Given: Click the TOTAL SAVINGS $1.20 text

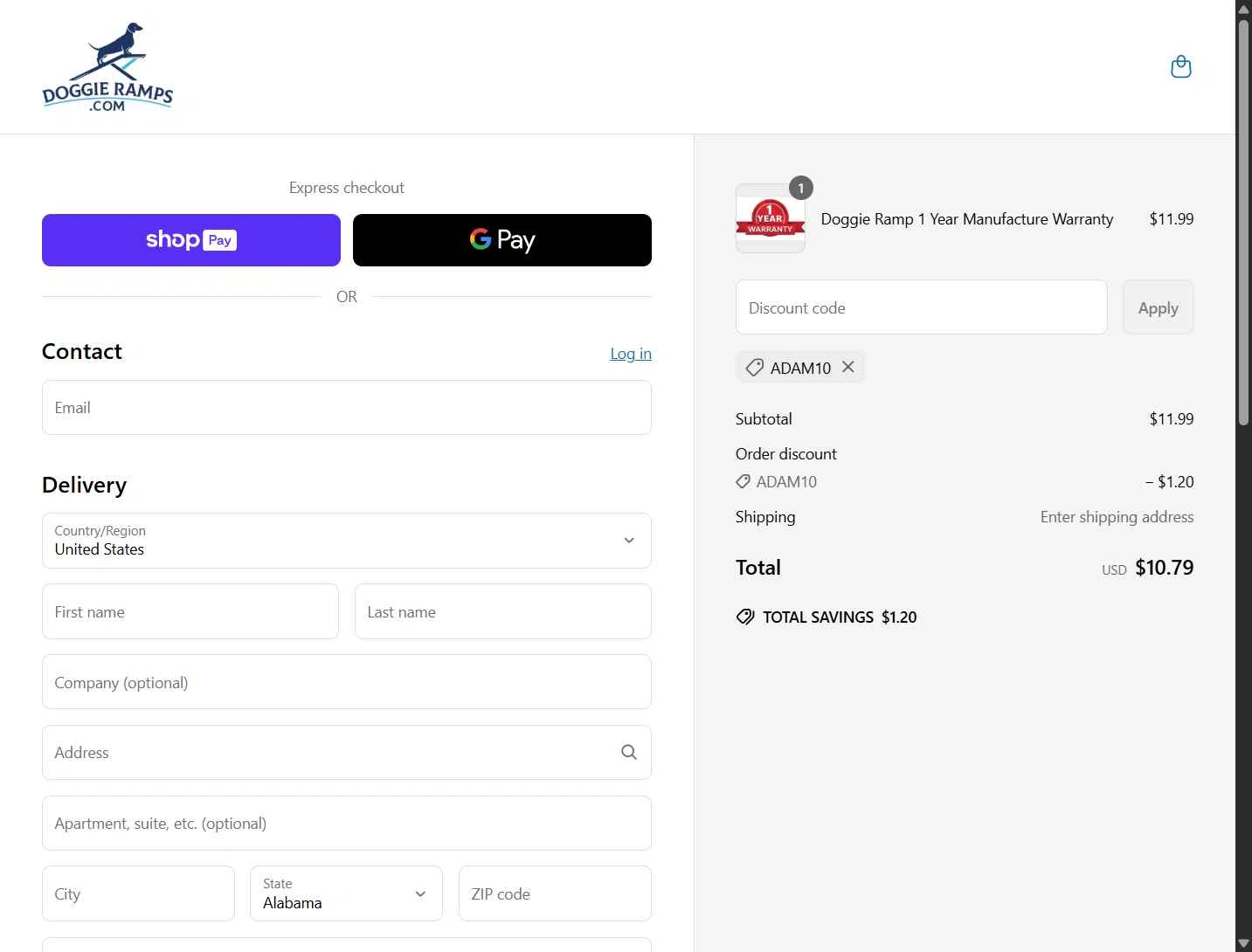Looking at the screenshot, I should [840, 617].
